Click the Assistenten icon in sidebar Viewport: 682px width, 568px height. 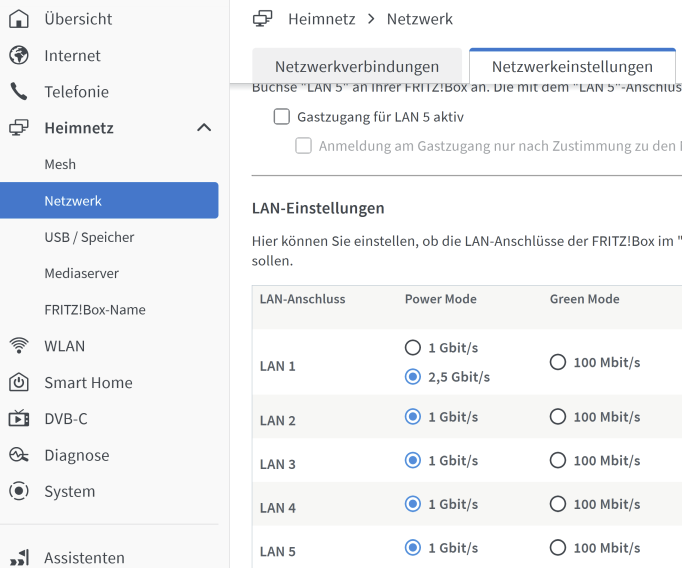click(x=18, y=558)
